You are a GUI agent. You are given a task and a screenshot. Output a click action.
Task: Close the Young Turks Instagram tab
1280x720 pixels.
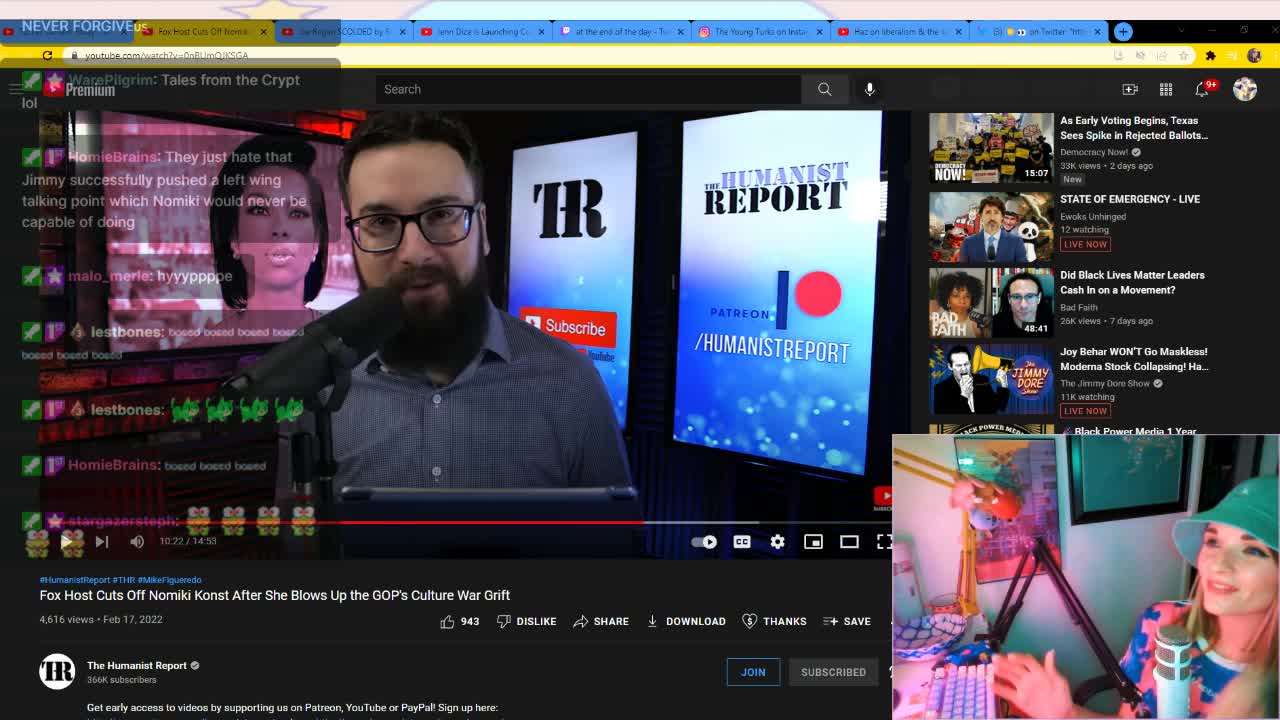820,32
